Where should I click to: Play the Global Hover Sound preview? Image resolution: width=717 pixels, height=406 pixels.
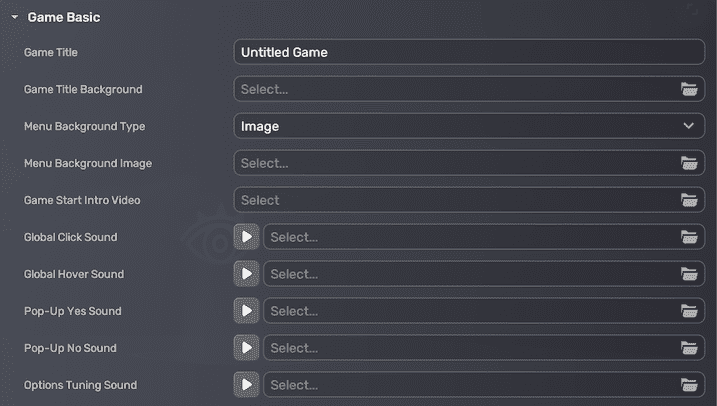click(246, 274)
